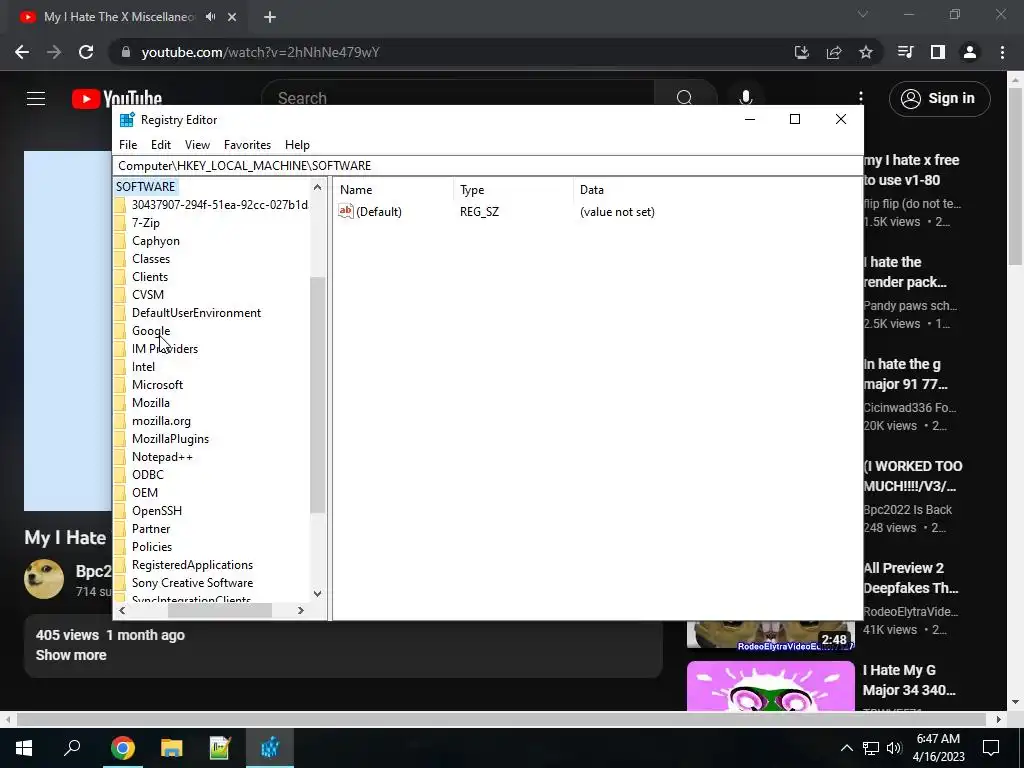Select the SOFTWARE key in the tree
The height and width of the screenshot is (768, 1024).
(x=146, y=187)
